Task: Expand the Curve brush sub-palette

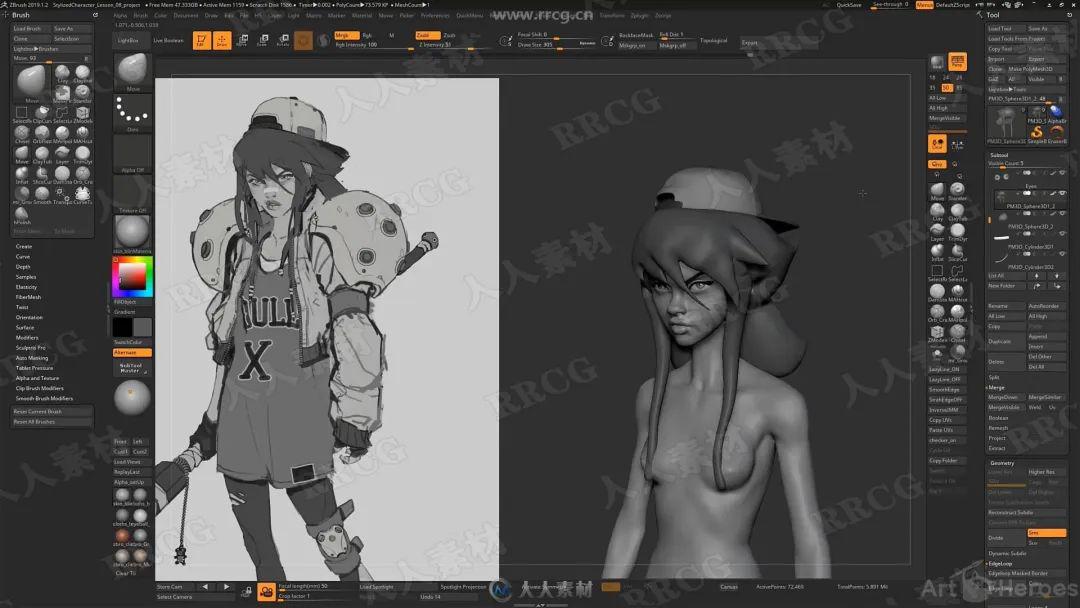Action: pos(23,257)
